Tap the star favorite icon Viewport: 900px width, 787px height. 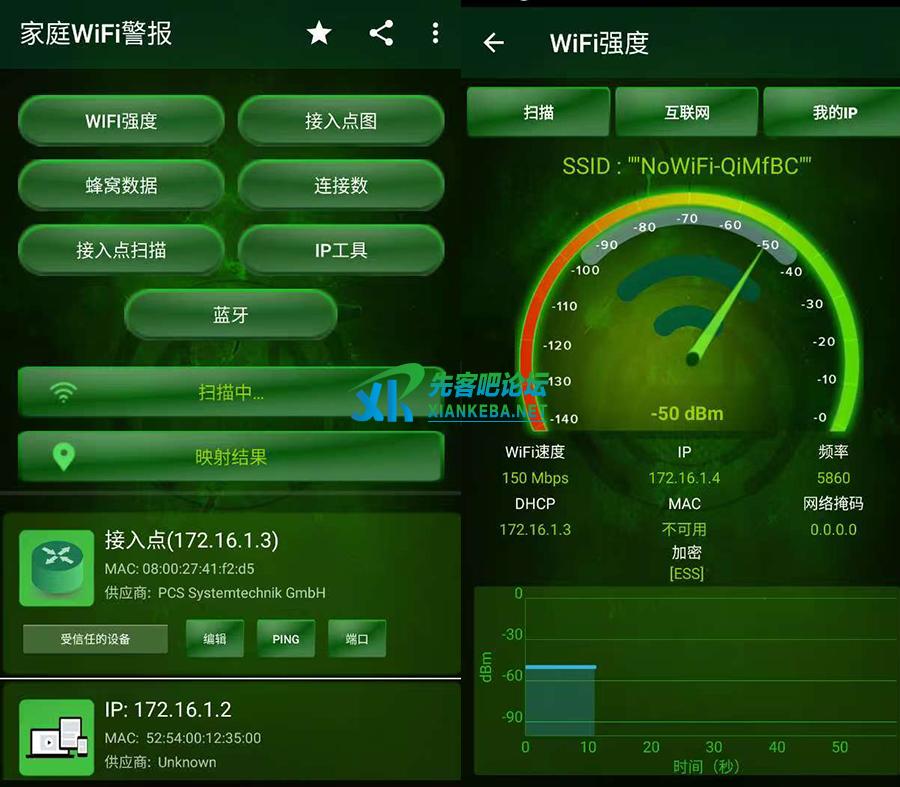319,33
